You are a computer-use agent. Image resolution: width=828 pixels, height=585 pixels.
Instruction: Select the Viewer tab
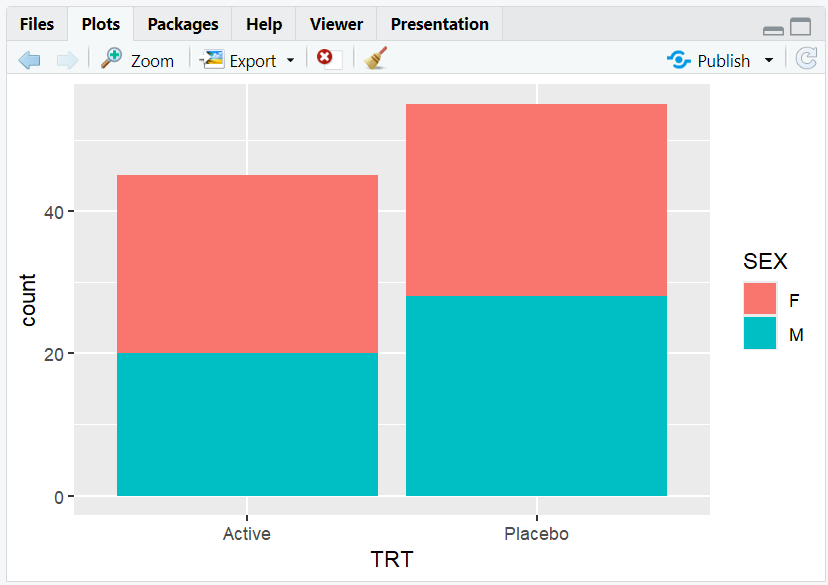(x=336, y=24)
